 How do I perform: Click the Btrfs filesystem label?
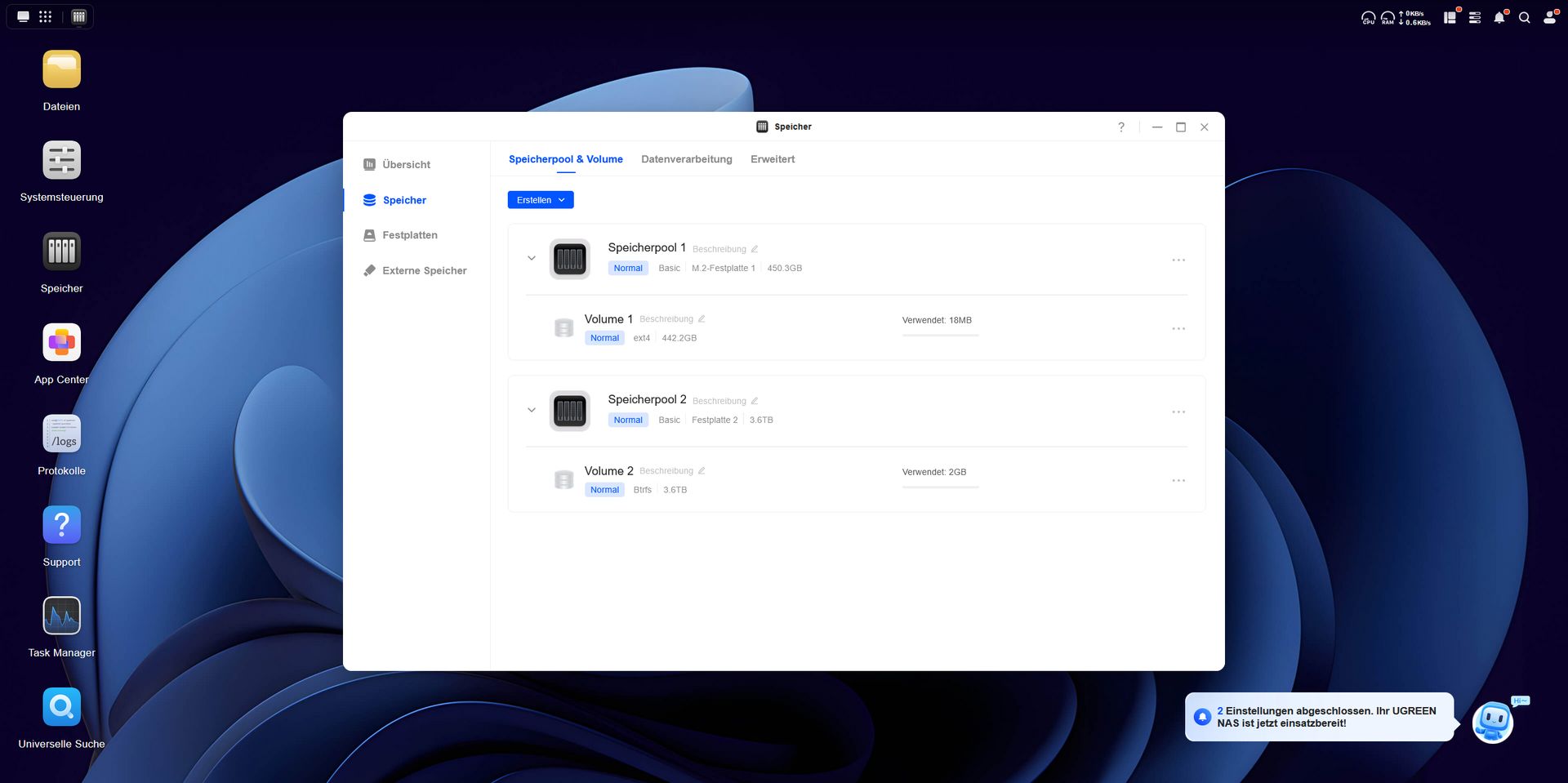(x=643, y=490)
